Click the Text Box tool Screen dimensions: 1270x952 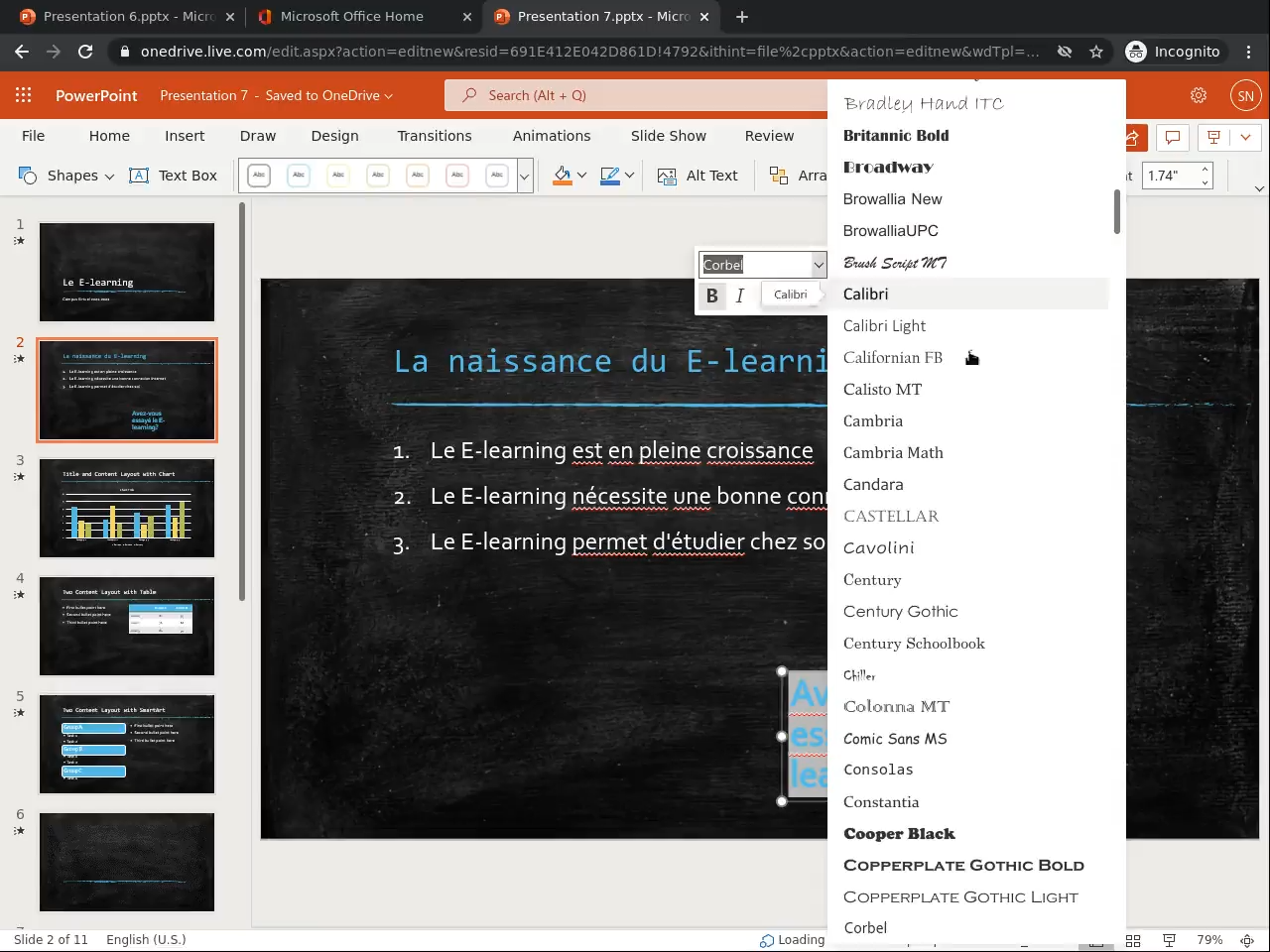[174, 176]
